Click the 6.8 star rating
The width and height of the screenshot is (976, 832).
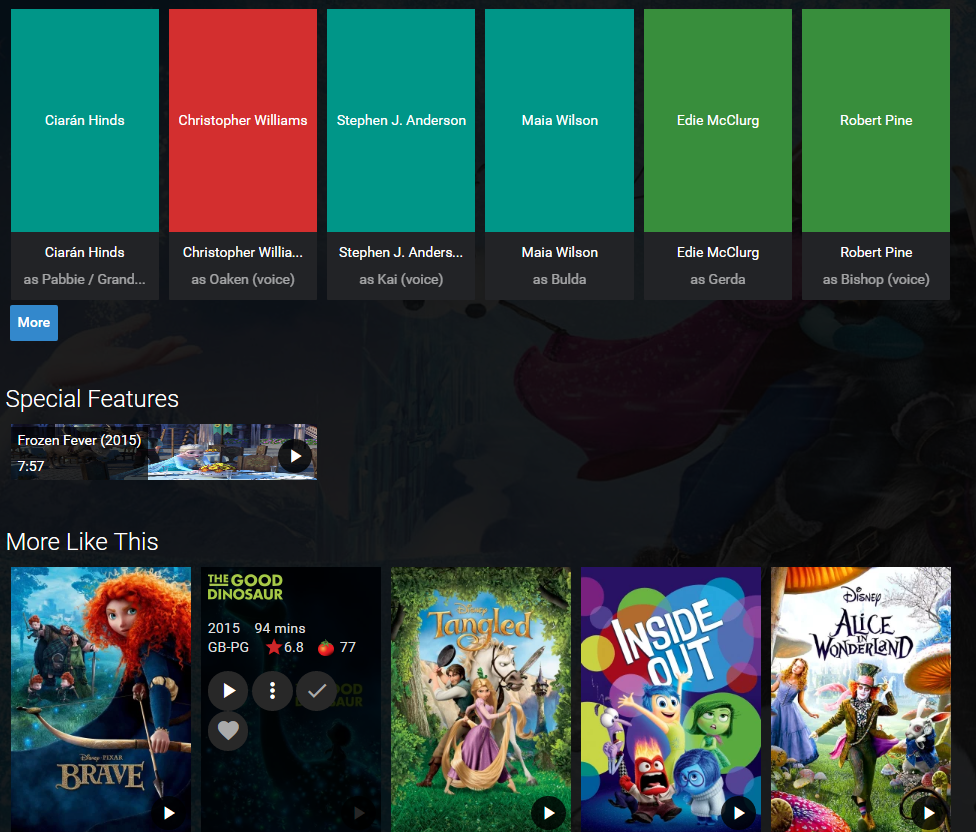click(x=285, y=647)
